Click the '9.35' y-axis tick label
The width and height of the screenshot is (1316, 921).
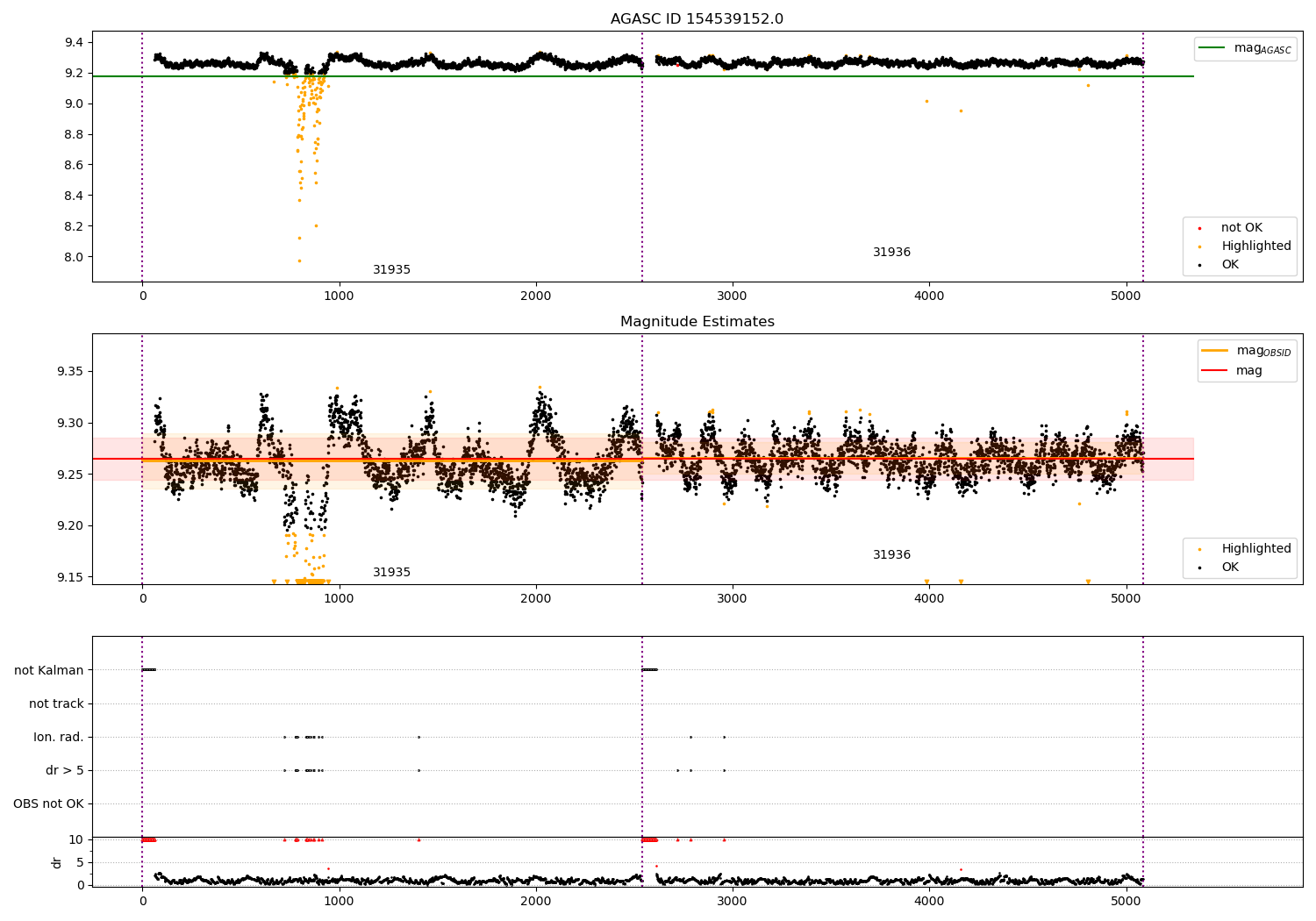(x=69, y=372)
